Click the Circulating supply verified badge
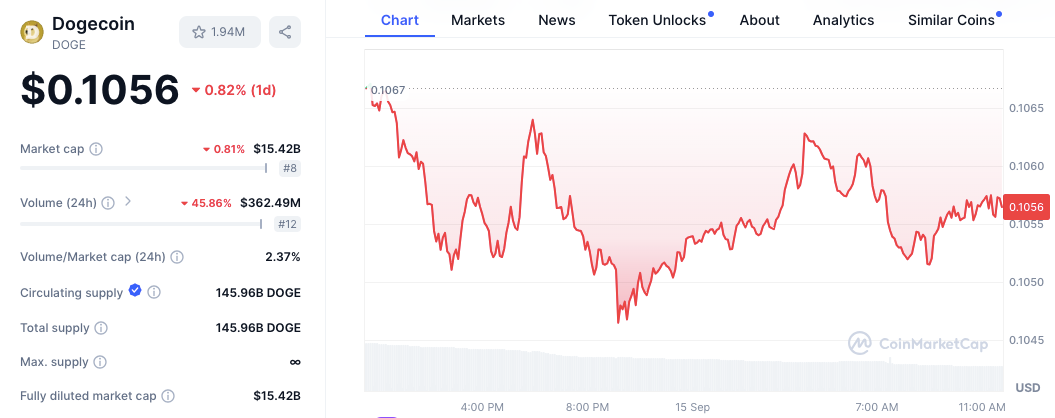 tap(135, 291)
